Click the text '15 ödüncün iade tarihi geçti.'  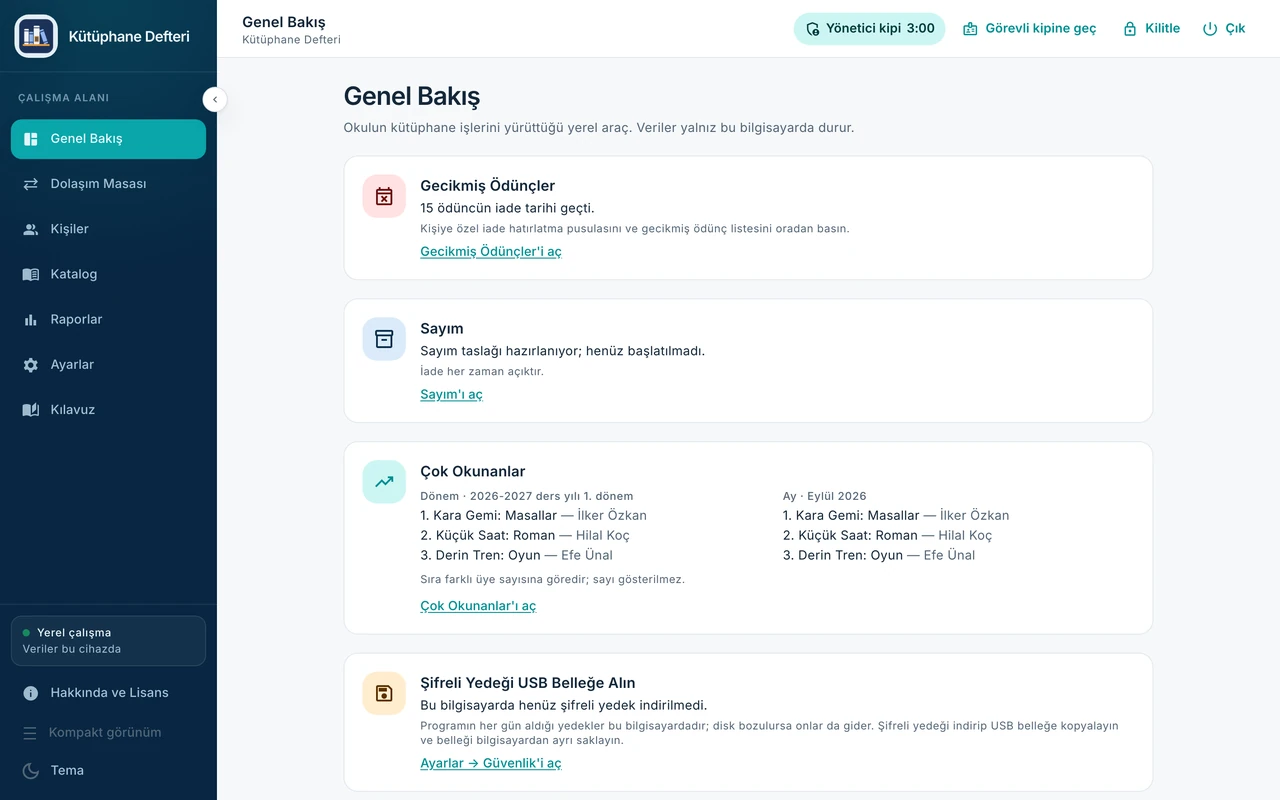click(x=508, y=208)
